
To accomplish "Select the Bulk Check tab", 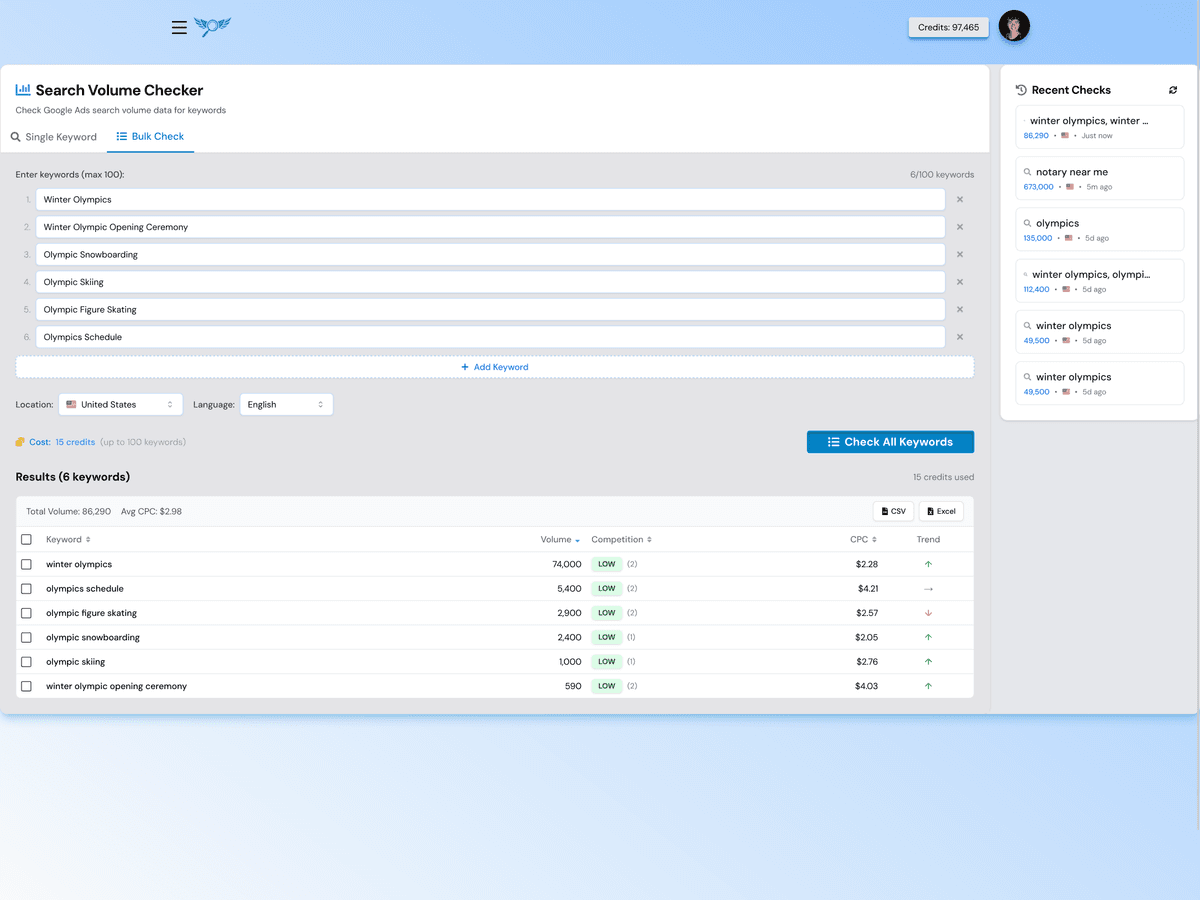I will [150, 136].
